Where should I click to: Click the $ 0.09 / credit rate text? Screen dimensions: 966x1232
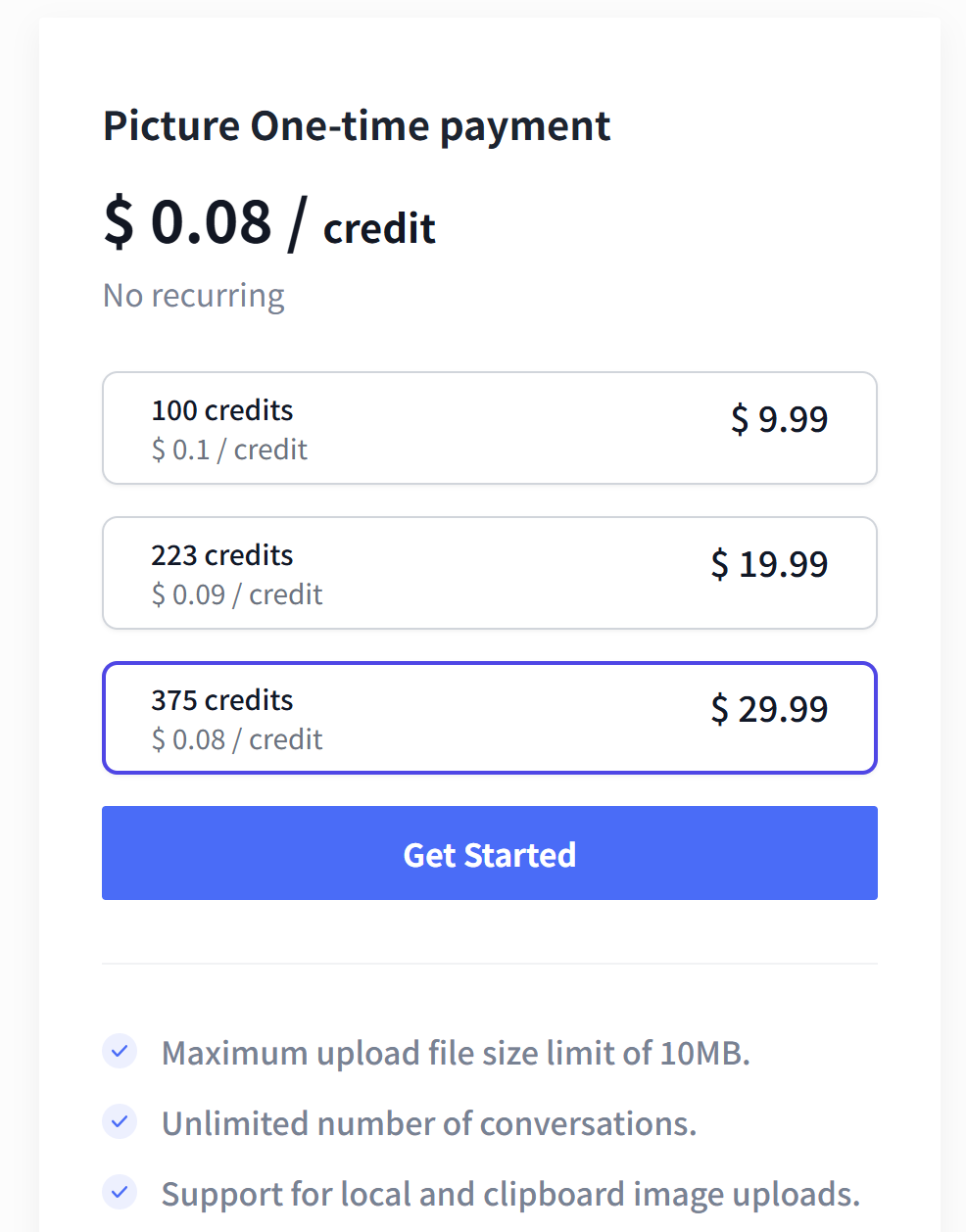[237, 594]
